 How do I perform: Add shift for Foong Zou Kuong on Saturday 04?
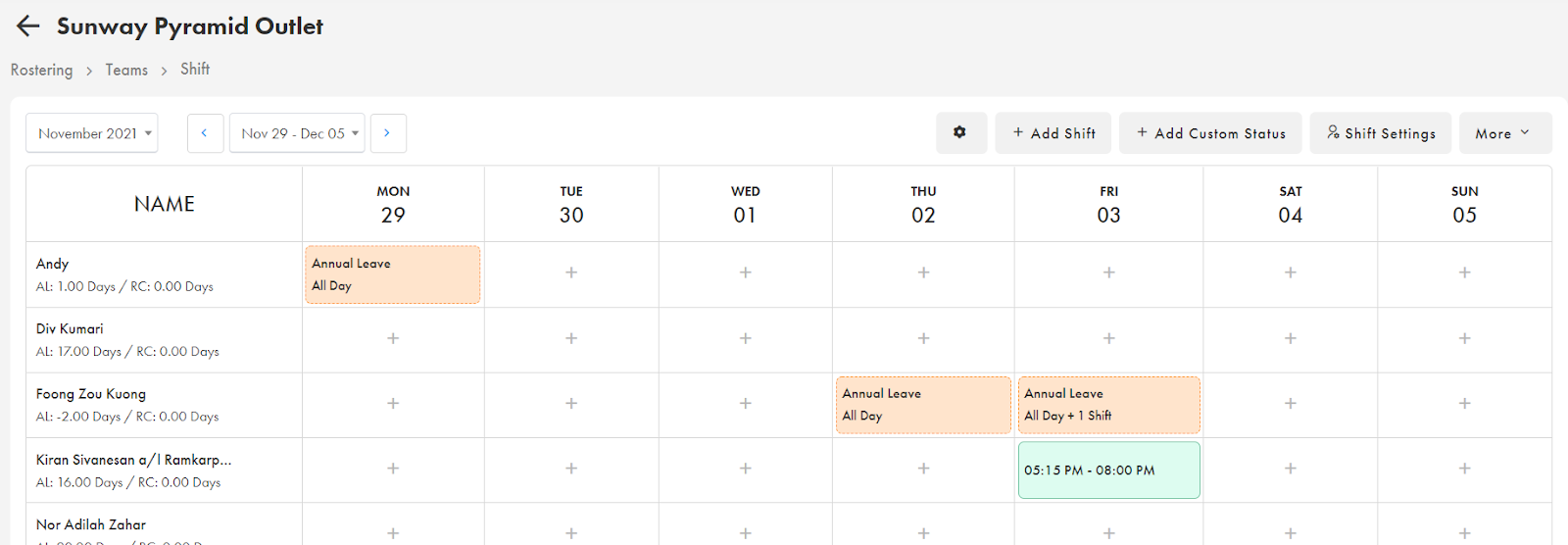click(x=1290, y=403)
